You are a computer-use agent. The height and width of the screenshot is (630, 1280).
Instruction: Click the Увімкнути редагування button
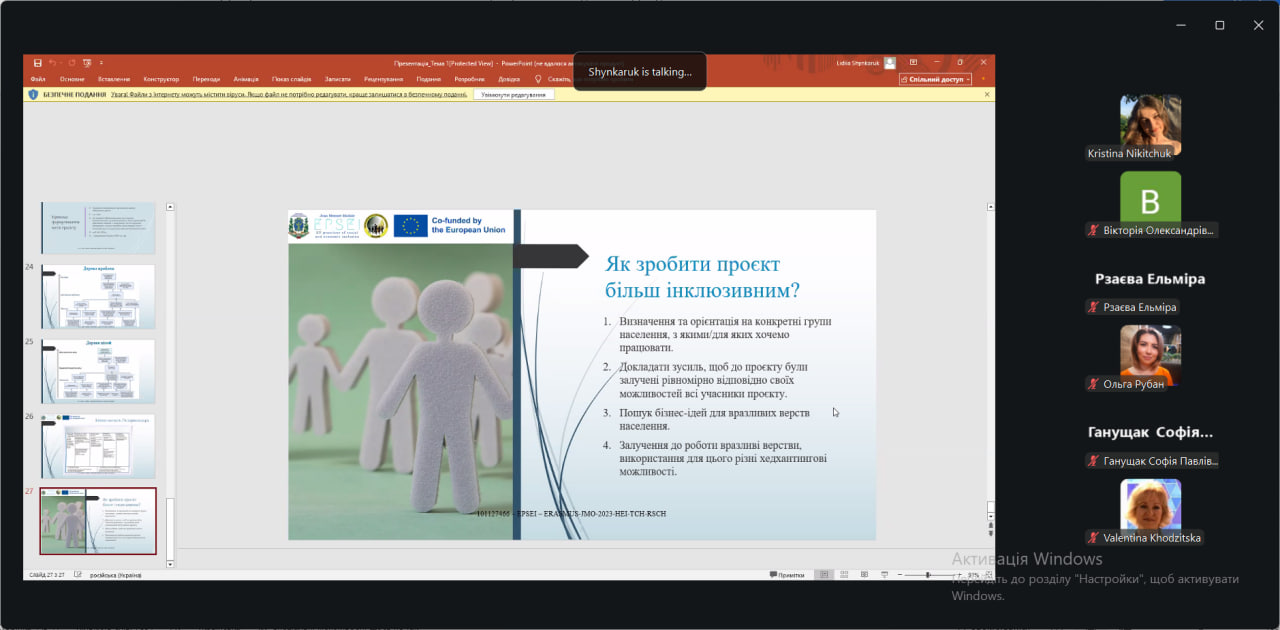[x=513, y=94]
